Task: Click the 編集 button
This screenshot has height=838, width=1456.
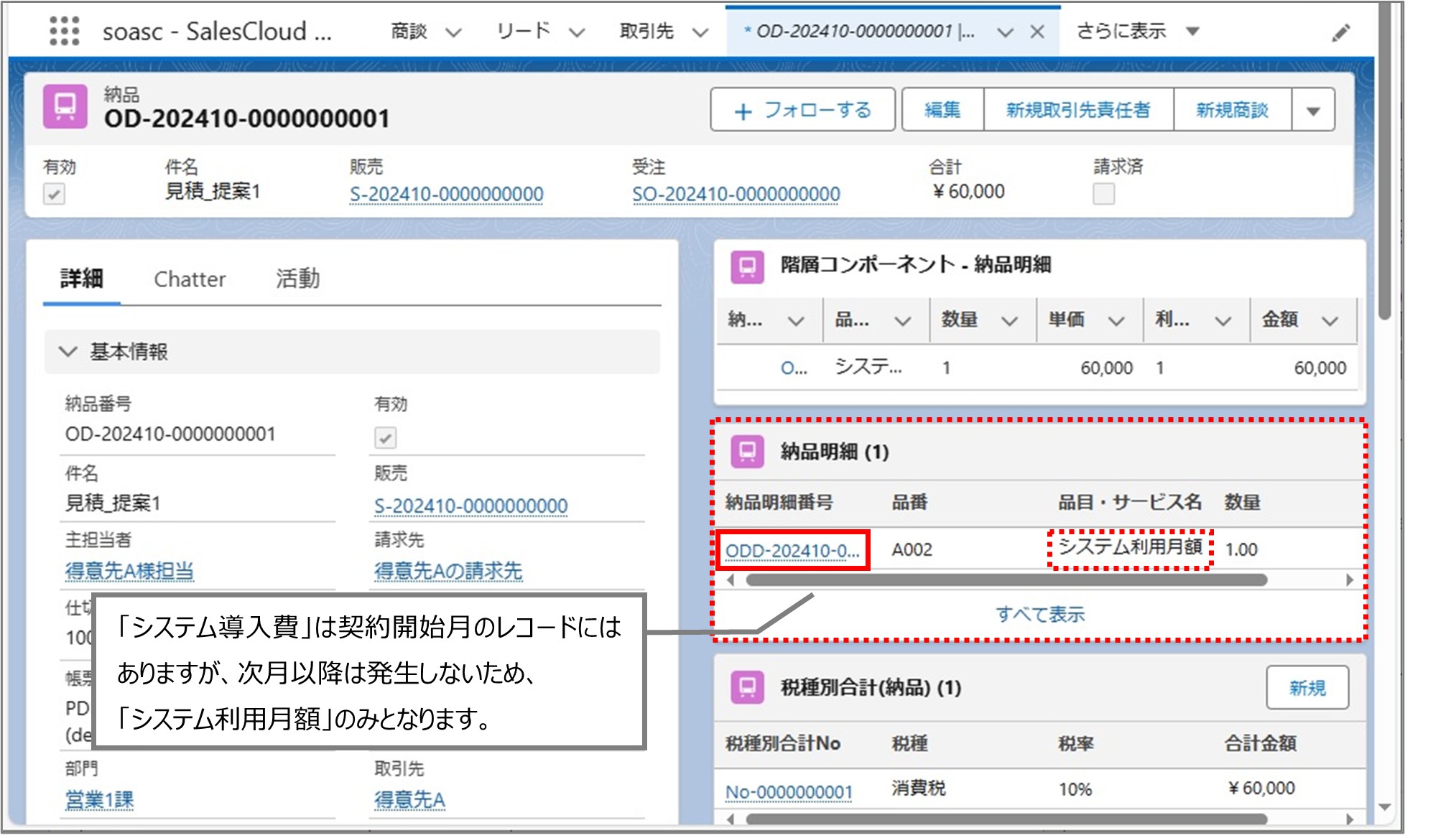Action: (x=942, y=110)
